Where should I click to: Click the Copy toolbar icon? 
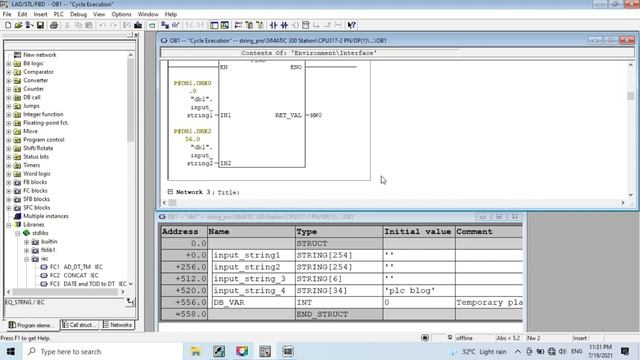(78, 25)
